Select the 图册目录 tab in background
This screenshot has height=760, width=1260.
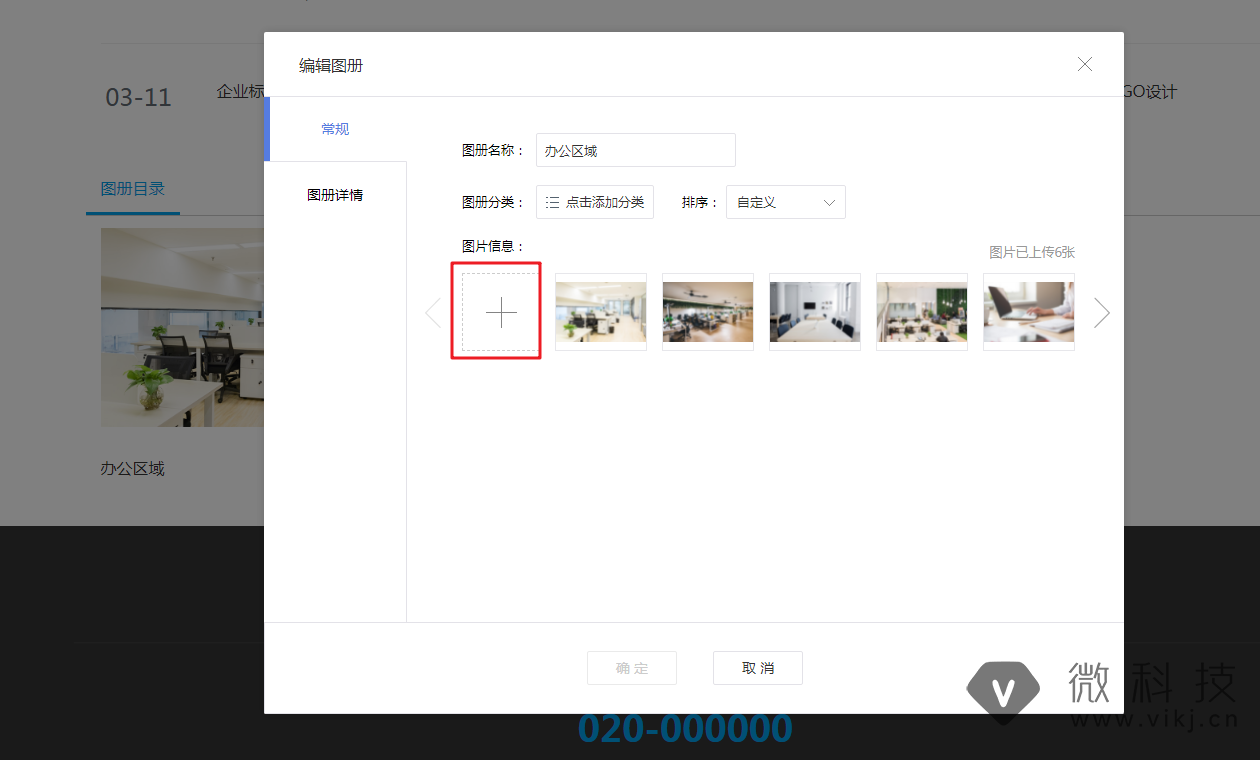133,189
